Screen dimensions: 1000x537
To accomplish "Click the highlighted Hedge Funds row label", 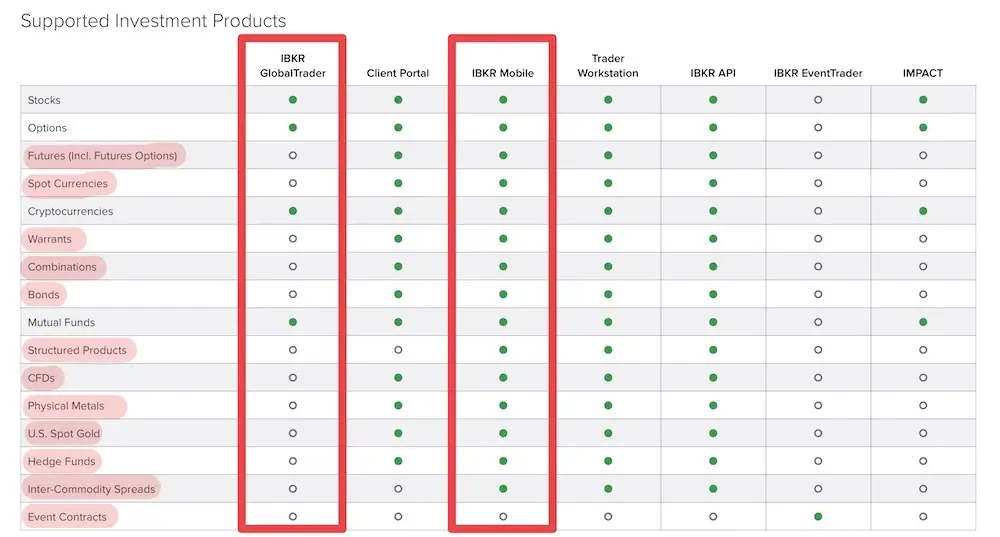I will 61,461.
